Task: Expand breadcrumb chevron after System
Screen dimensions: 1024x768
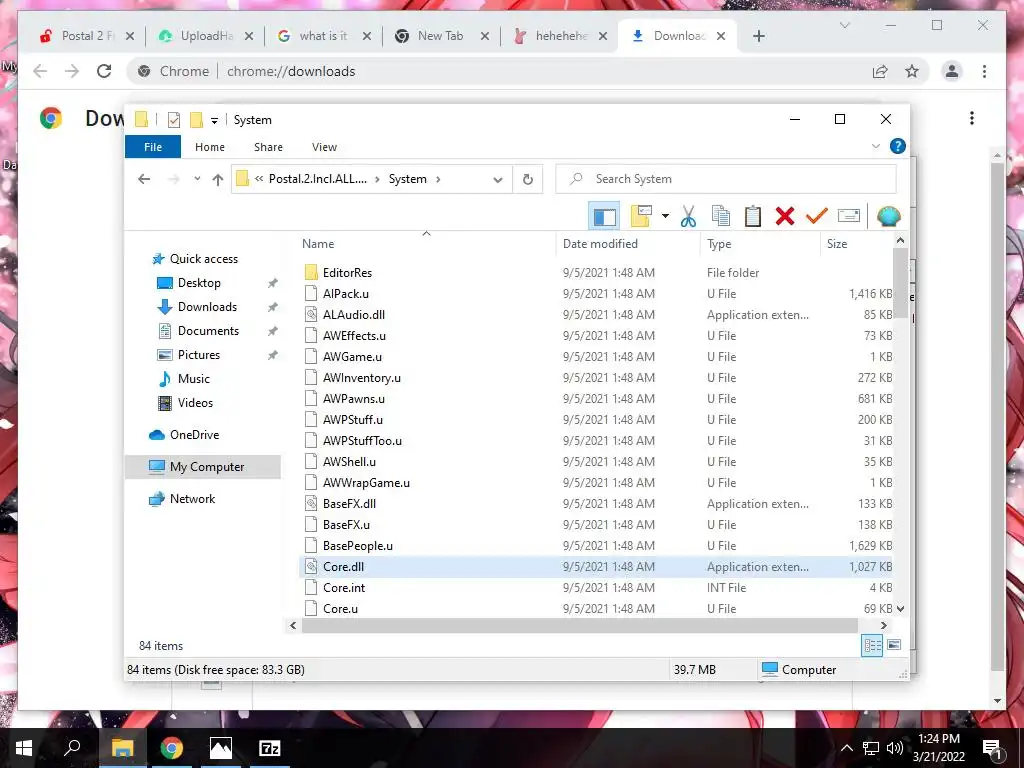Action: click(438, 179)
